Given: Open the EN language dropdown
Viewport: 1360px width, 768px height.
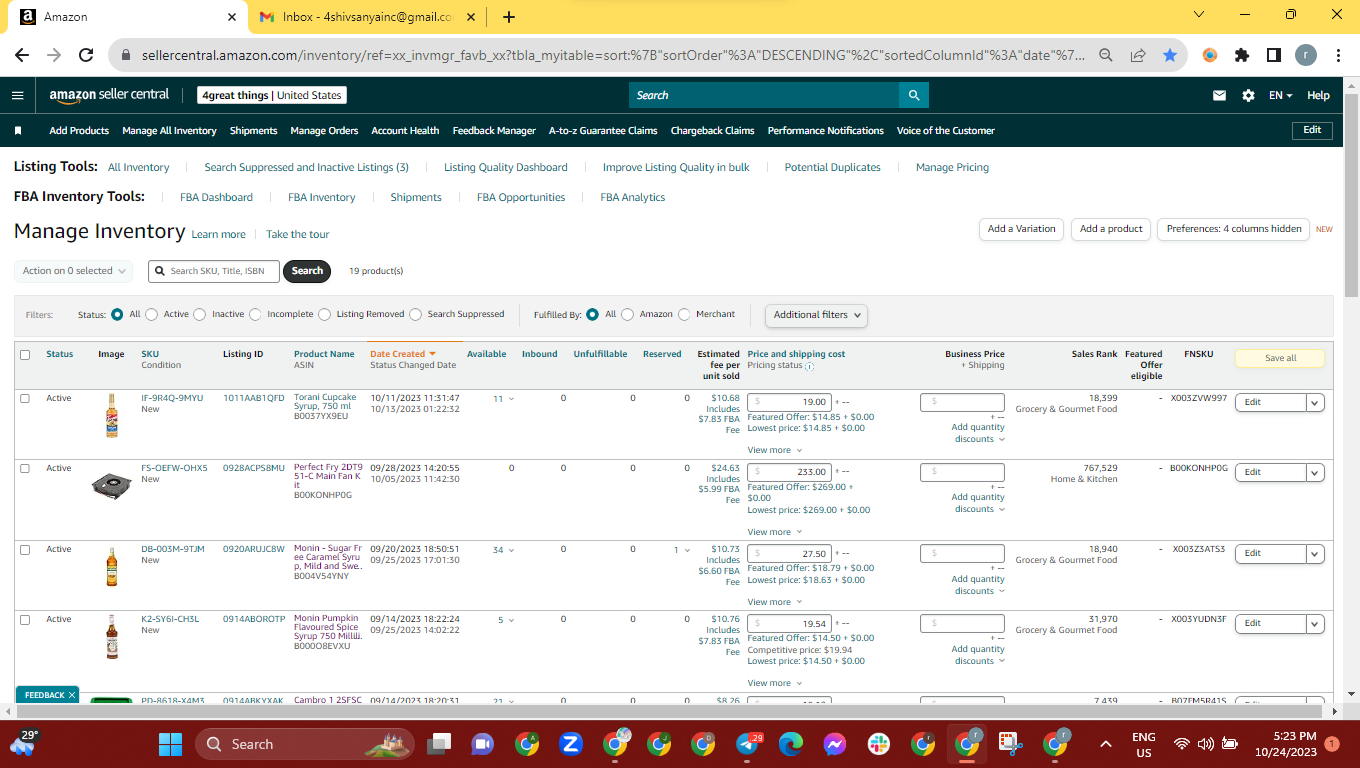Looking at the screenshot, I should coord(1280,95).
